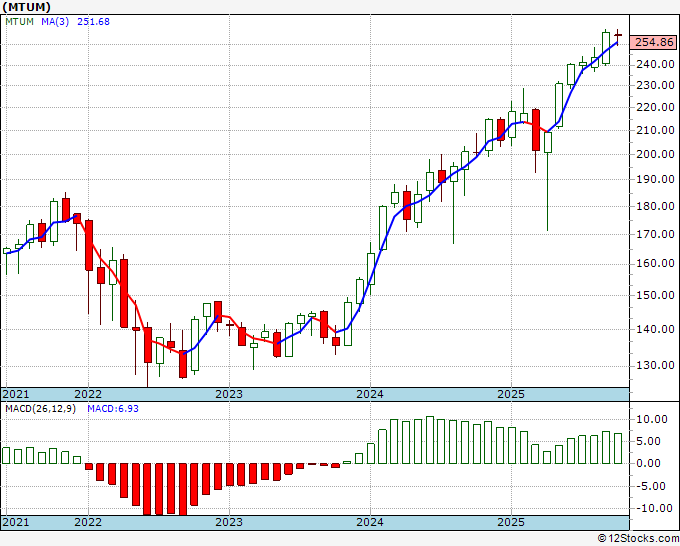Click the MACD(26,12,9) indicator label

40,409
